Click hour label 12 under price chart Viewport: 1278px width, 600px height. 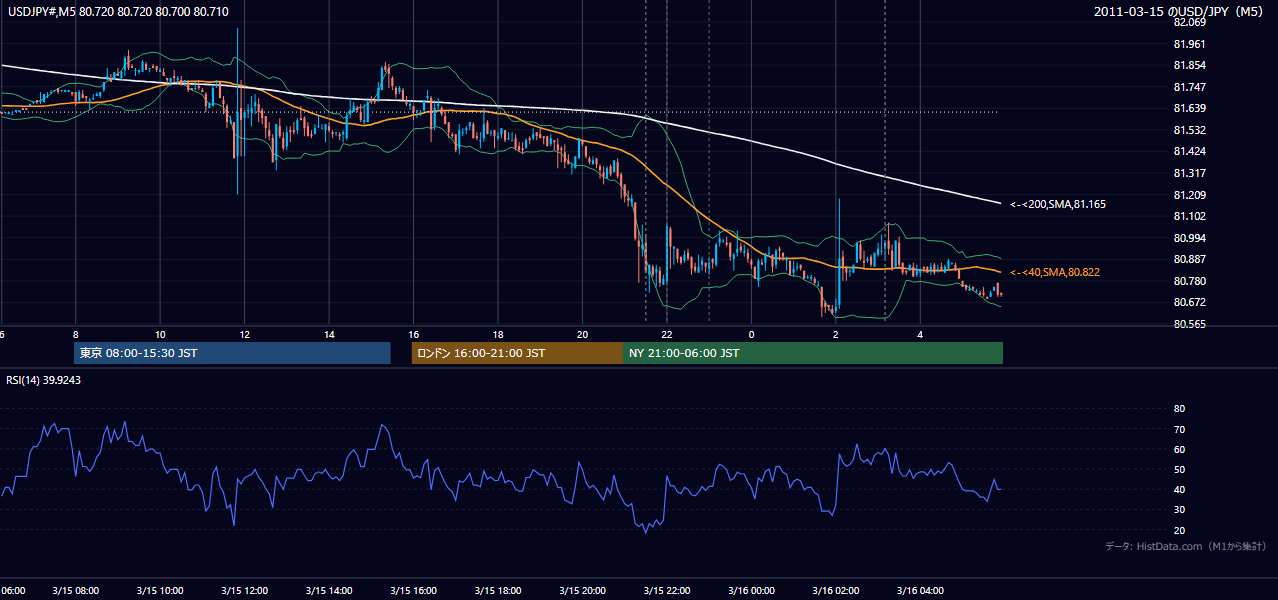click(245, 333)
